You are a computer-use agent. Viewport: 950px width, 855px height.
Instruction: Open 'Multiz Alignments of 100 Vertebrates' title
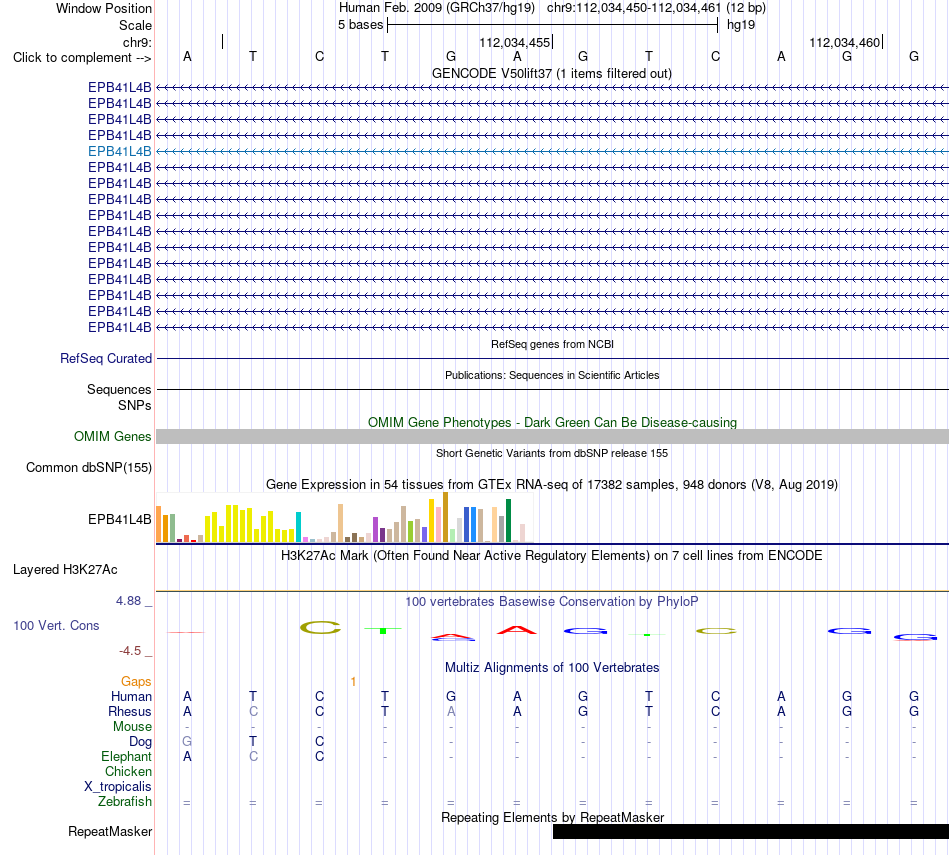(552, 668)
